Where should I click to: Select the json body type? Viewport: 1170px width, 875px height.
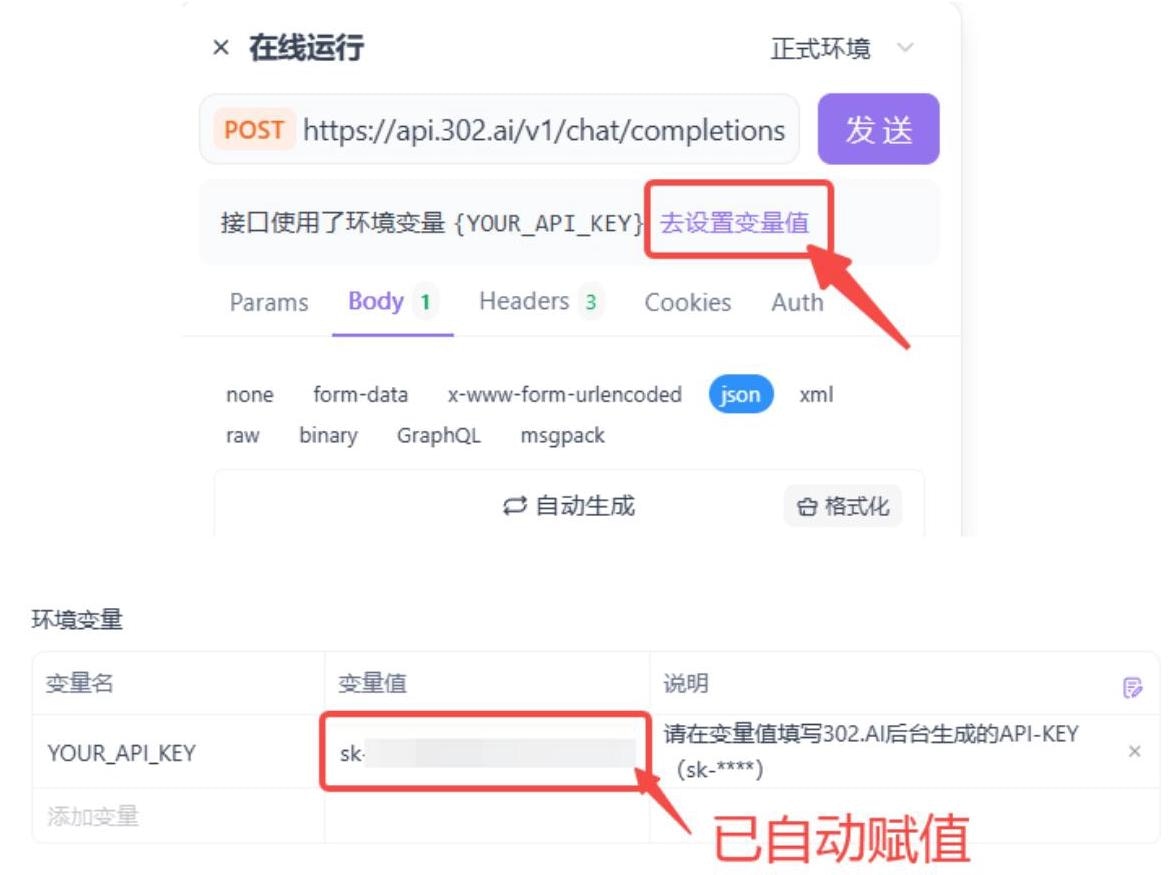click(x=740, y=394)
